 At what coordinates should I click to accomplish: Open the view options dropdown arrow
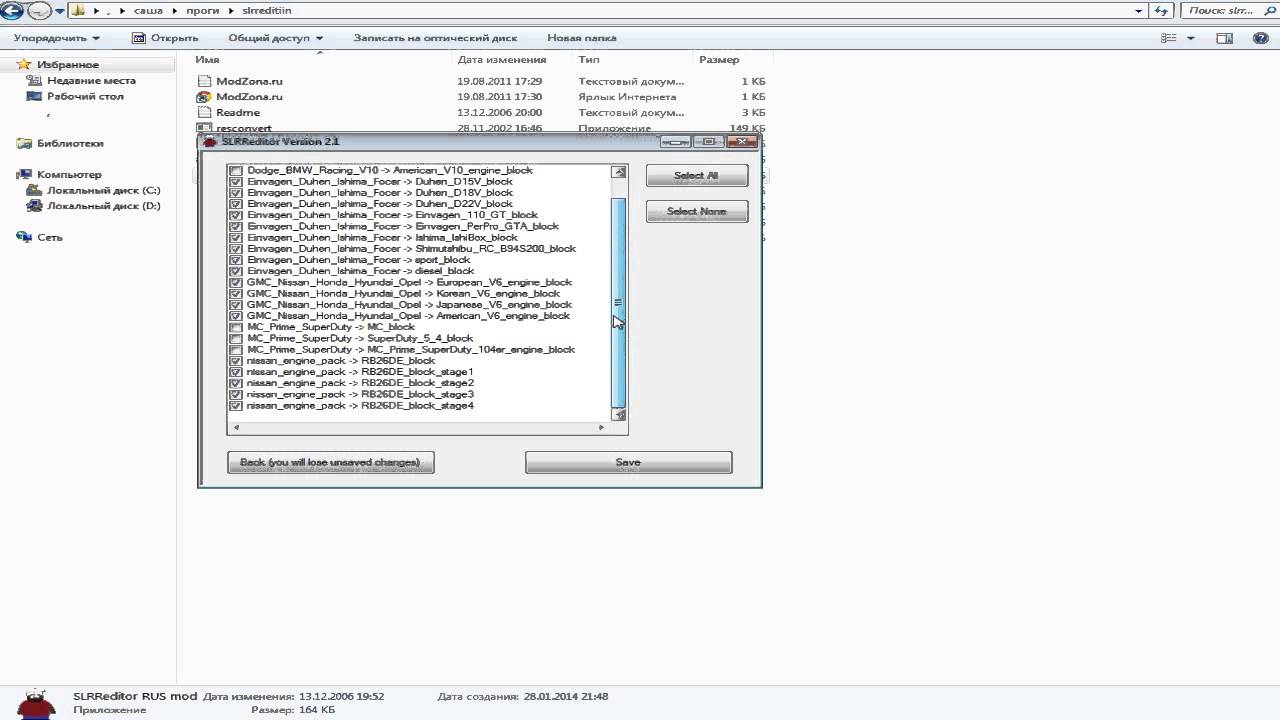(1191, 38)
